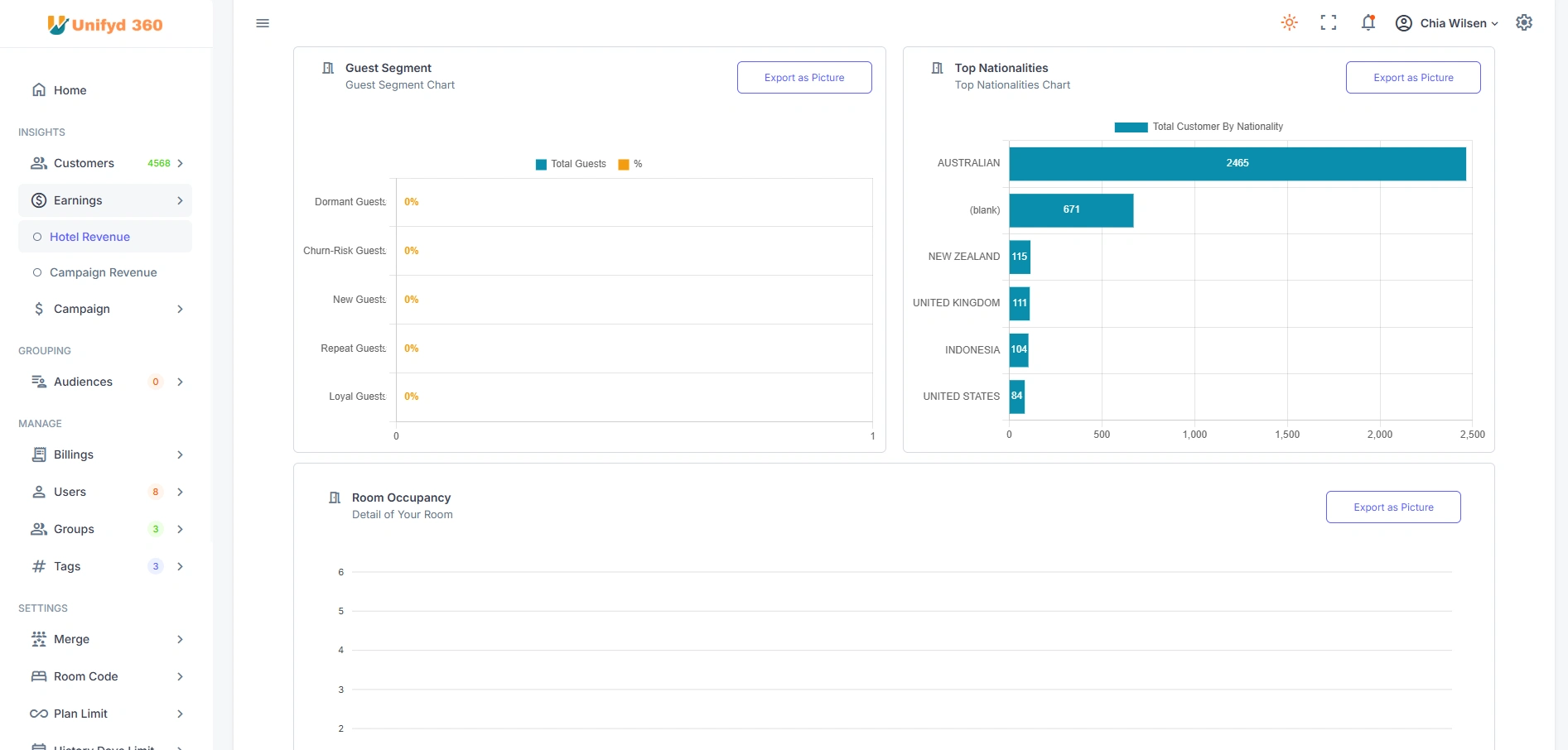The height and width of the screenshot is (750, 1568).
Task: Expand the Customers submenu chevron
Action: click(180, 163)
